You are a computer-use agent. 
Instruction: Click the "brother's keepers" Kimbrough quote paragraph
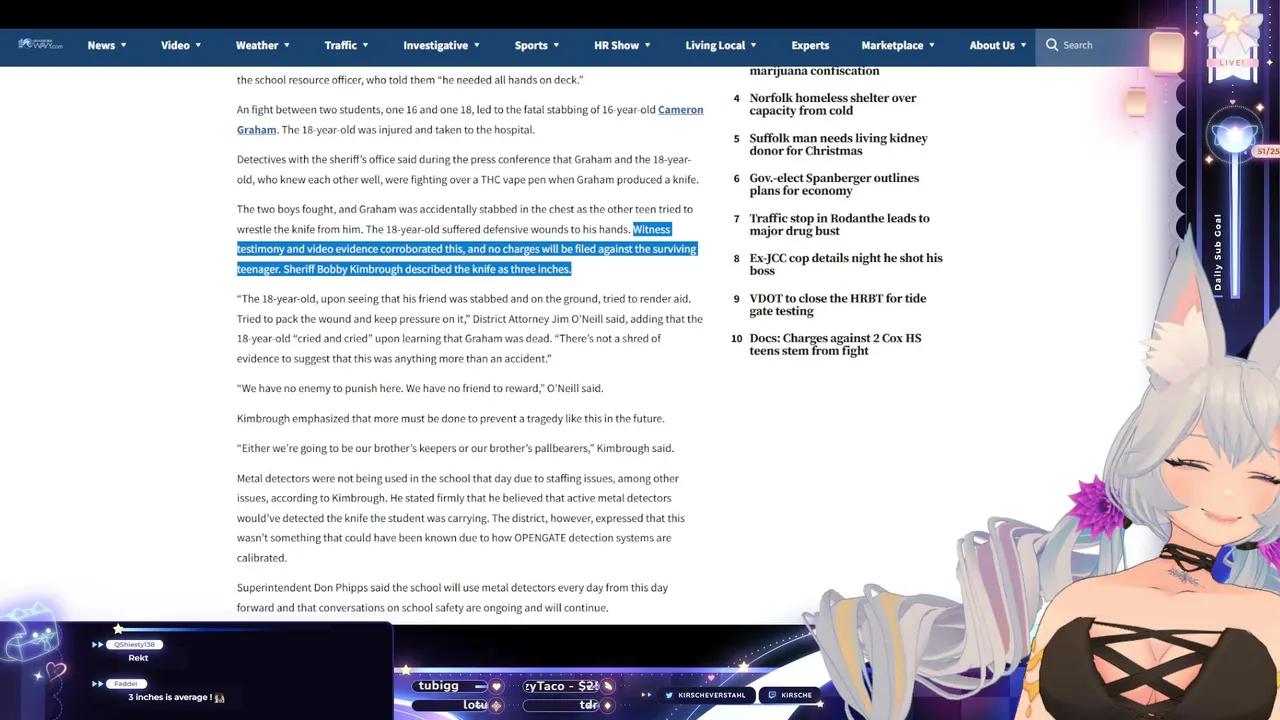coord(455,448)
